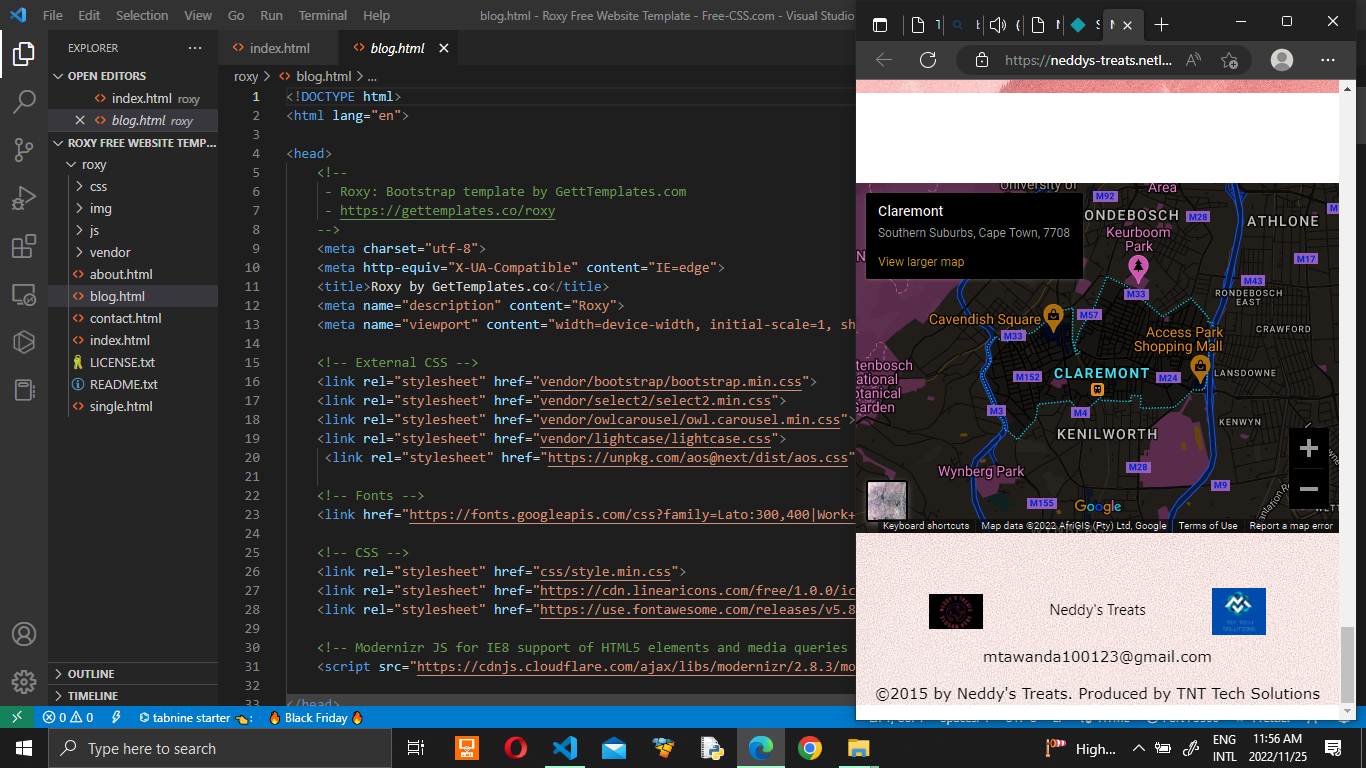Expand the Outline panel

91,674
